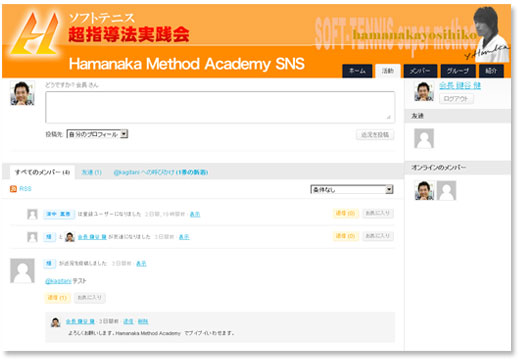This screenshot has height=361, width=520.
Task: Click the RSS text link
Action: click(25, 189)
